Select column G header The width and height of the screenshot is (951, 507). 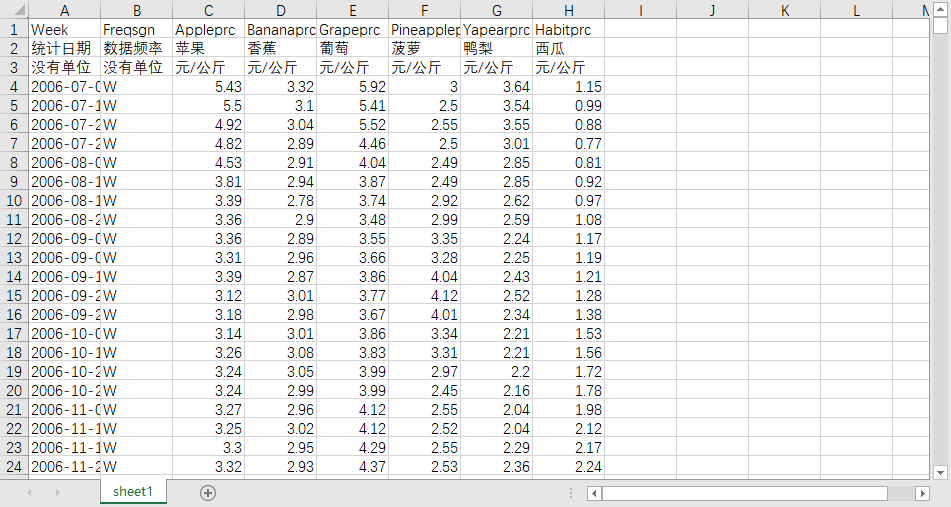497,10
